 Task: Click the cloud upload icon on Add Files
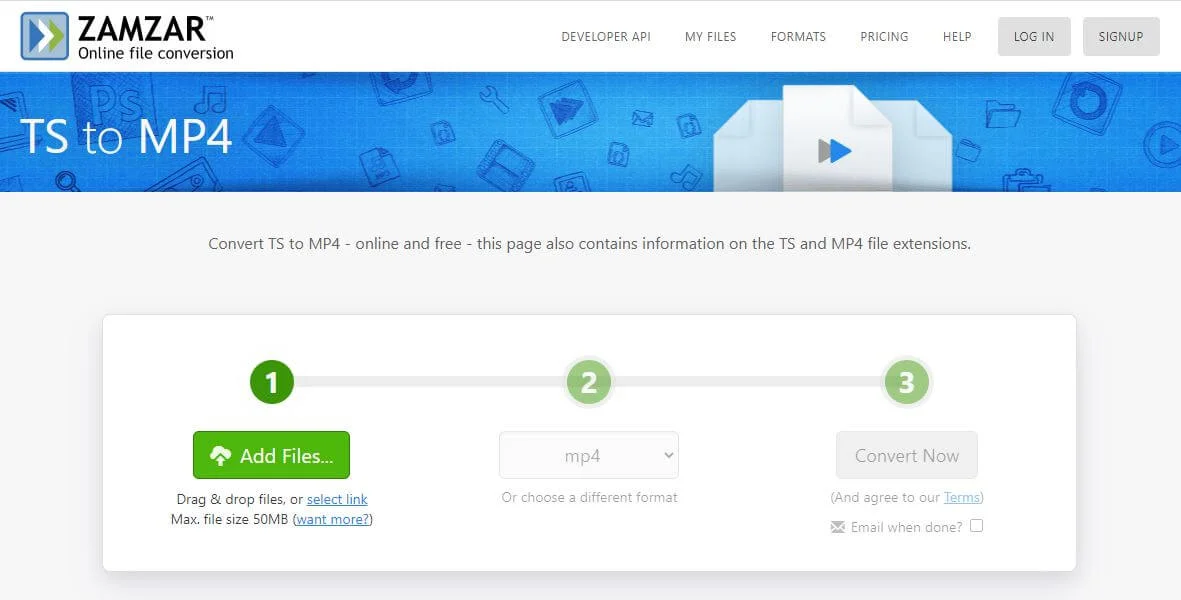pos(220,456)
